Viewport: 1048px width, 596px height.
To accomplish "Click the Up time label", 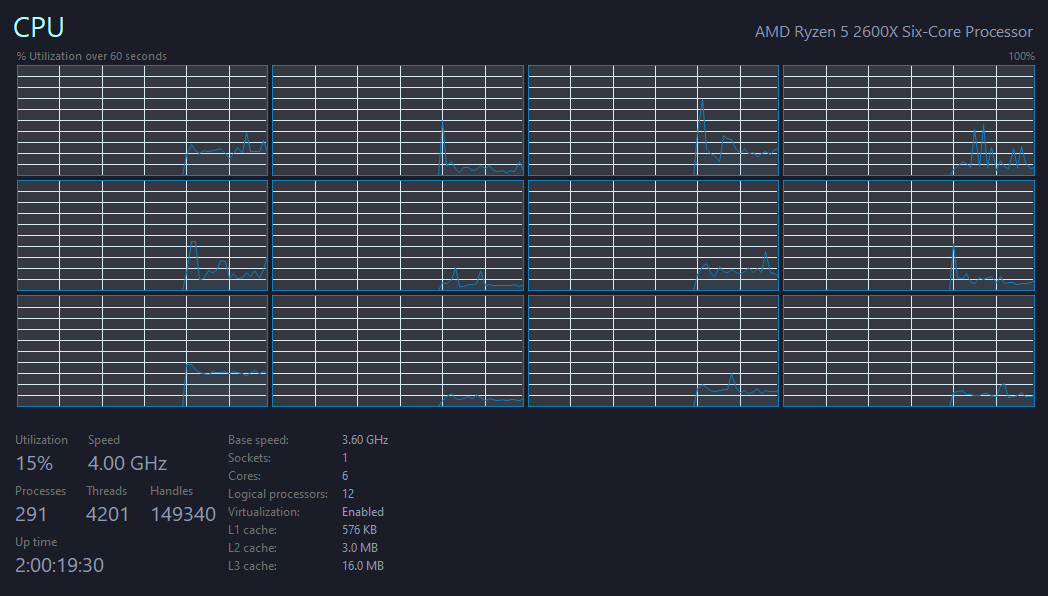I will point(36,542).
